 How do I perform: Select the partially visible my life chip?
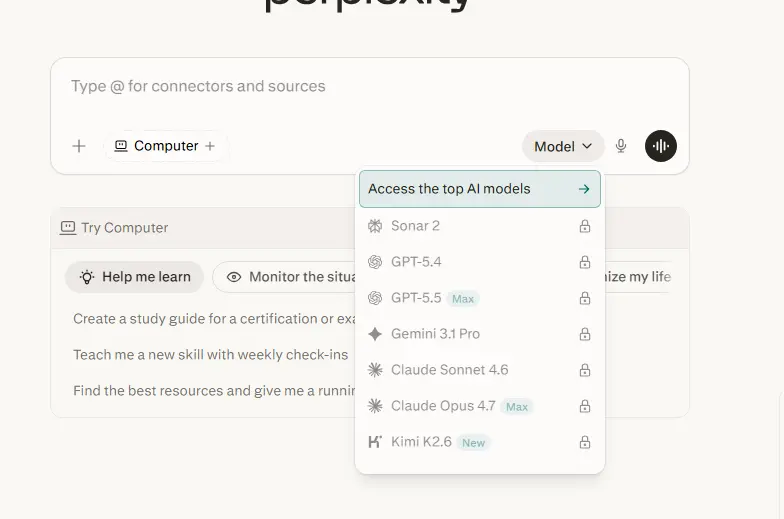(638, 277)
